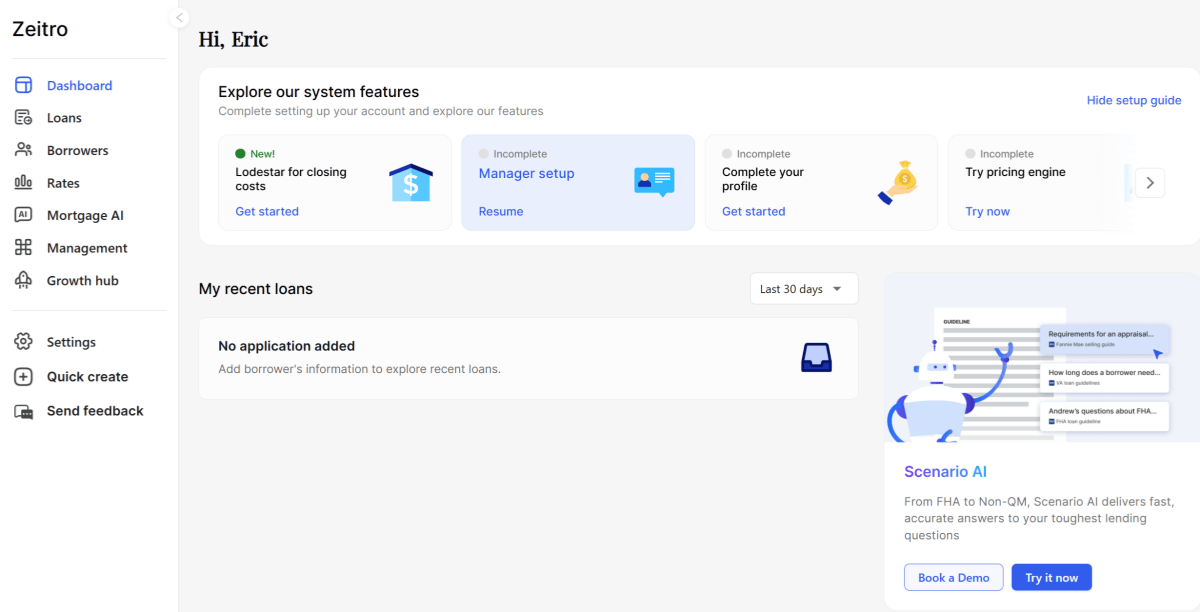Open Growth hub label
This screenshot has height=612, width=1200.
coord(82,281)
